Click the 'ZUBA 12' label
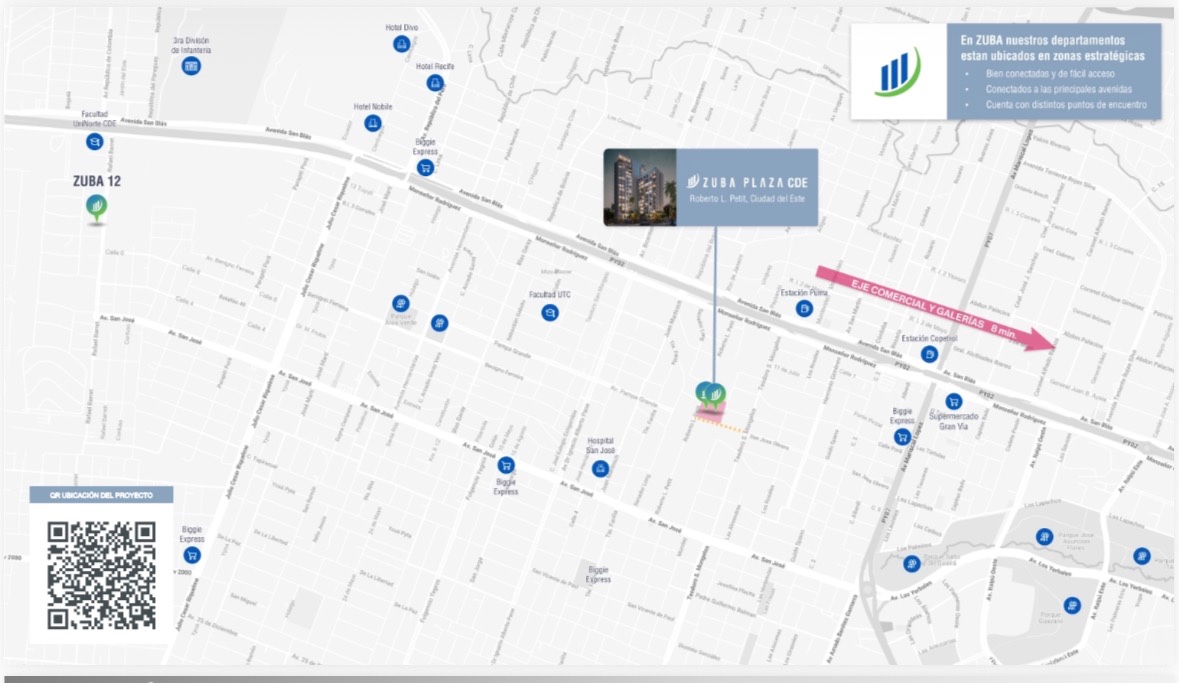Screen dimensions: 1179x683 (96, 181)
